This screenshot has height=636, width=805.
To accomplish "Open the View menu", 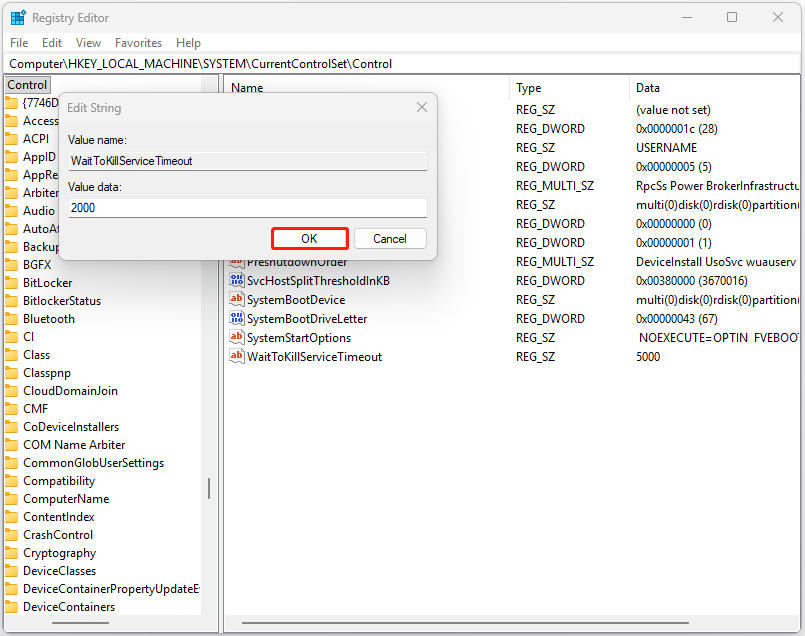I will pos(88,43).
